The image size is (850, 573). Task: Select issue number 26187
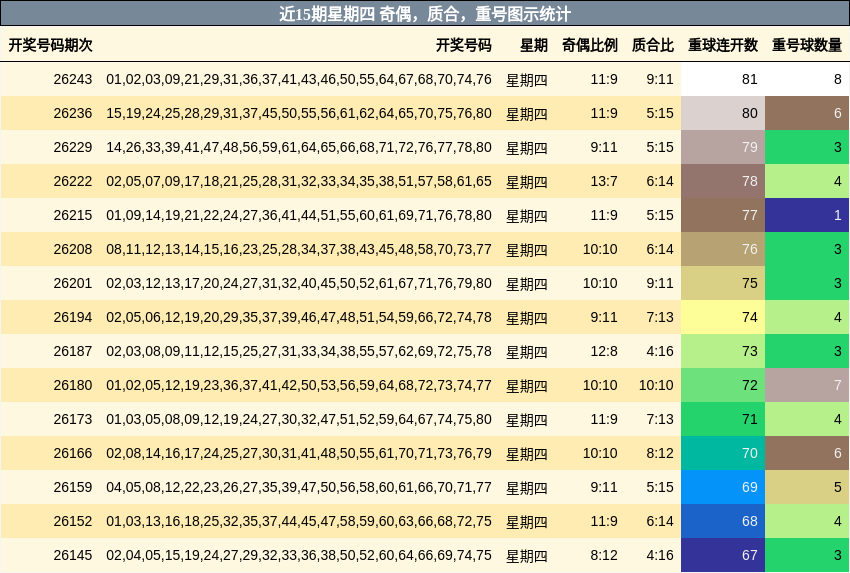pos(73,351)
